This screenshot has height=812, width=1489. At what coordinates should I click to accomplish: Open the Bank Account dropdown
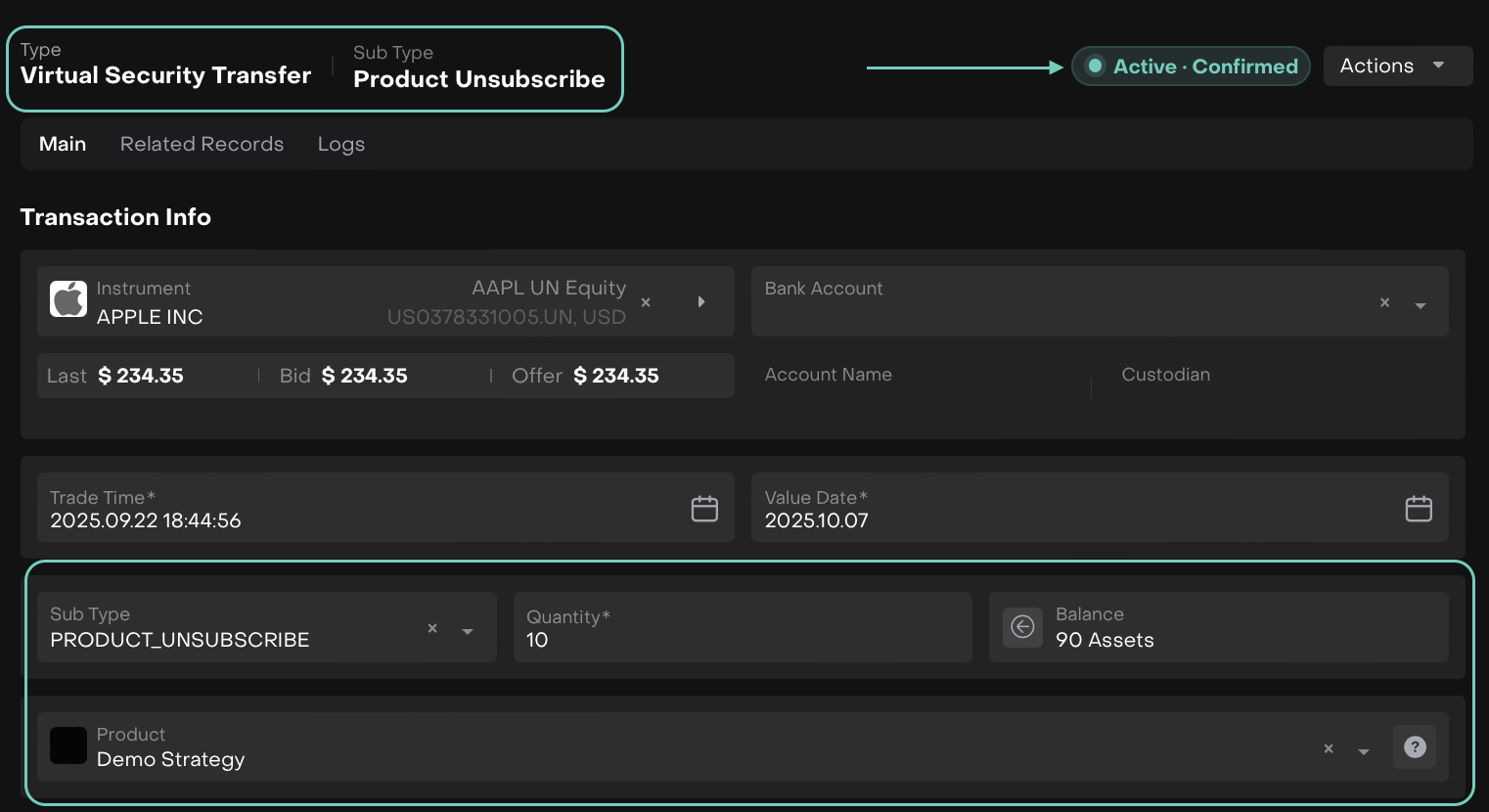click(1421, 305)
